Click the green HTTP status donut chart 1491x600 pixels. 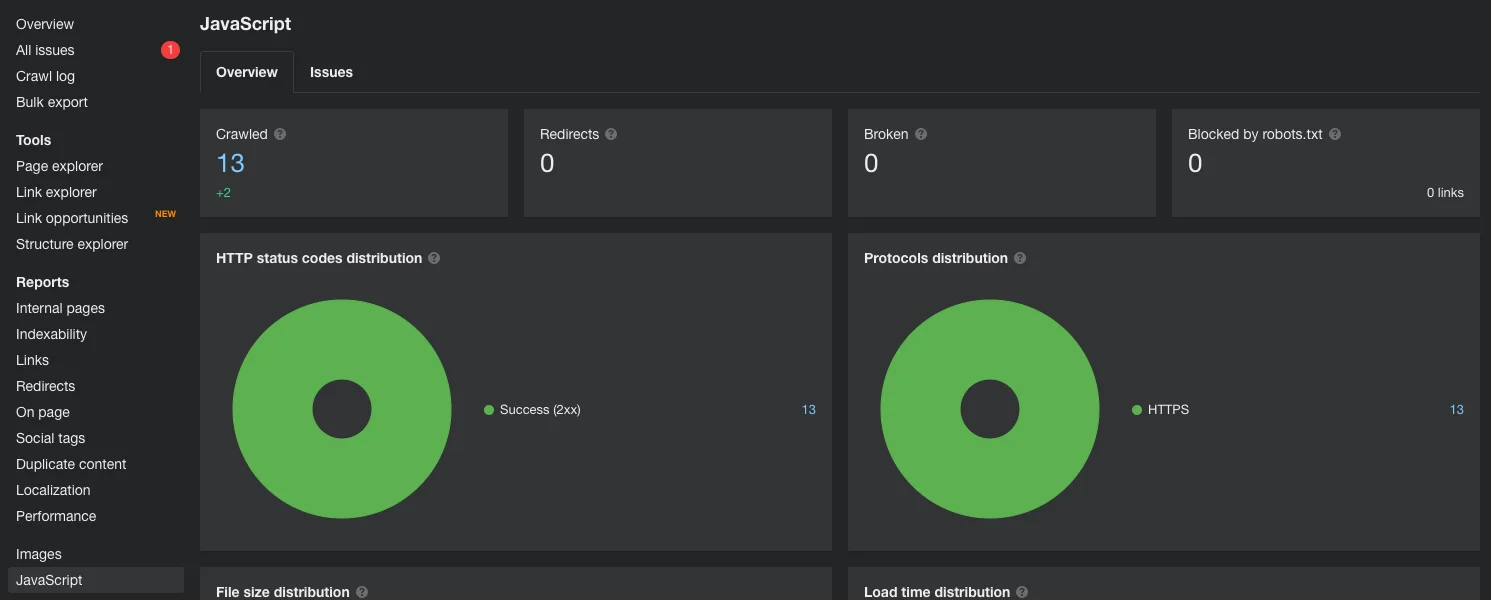click(342, 409)
